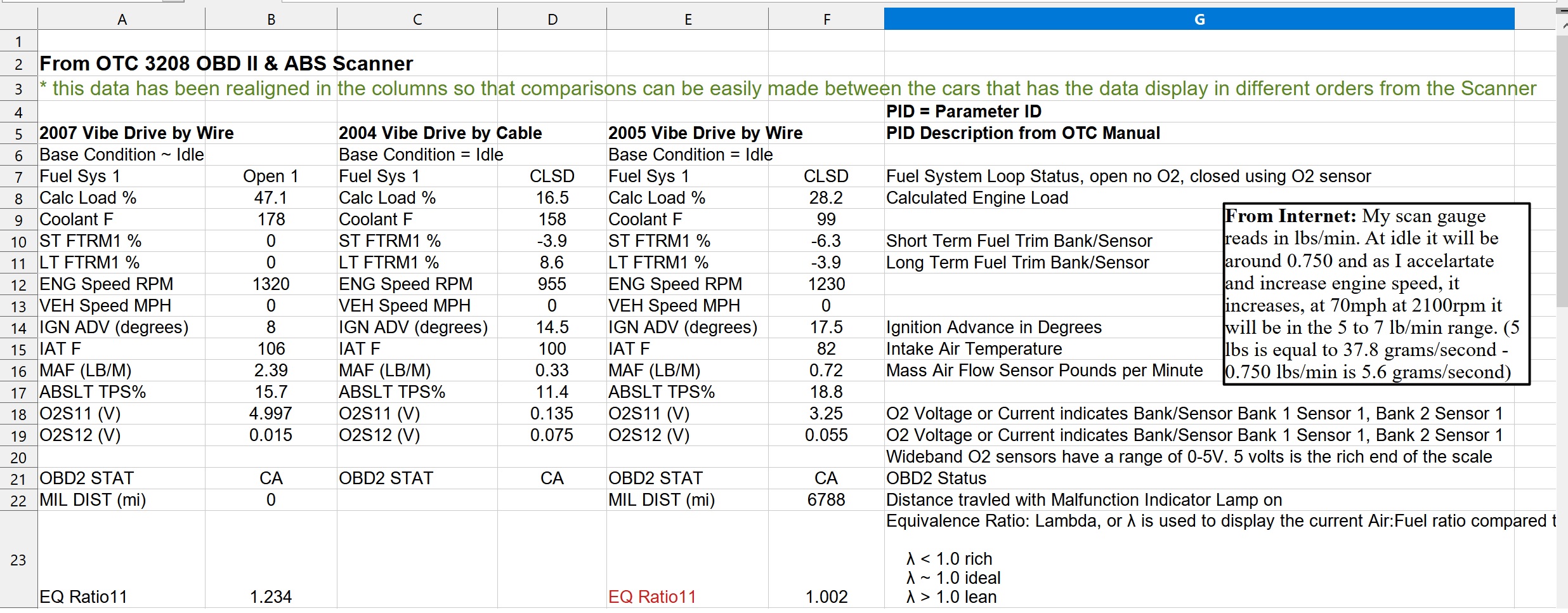Select the 955 ENG Speed RPM value

click(x=552, y=284)
